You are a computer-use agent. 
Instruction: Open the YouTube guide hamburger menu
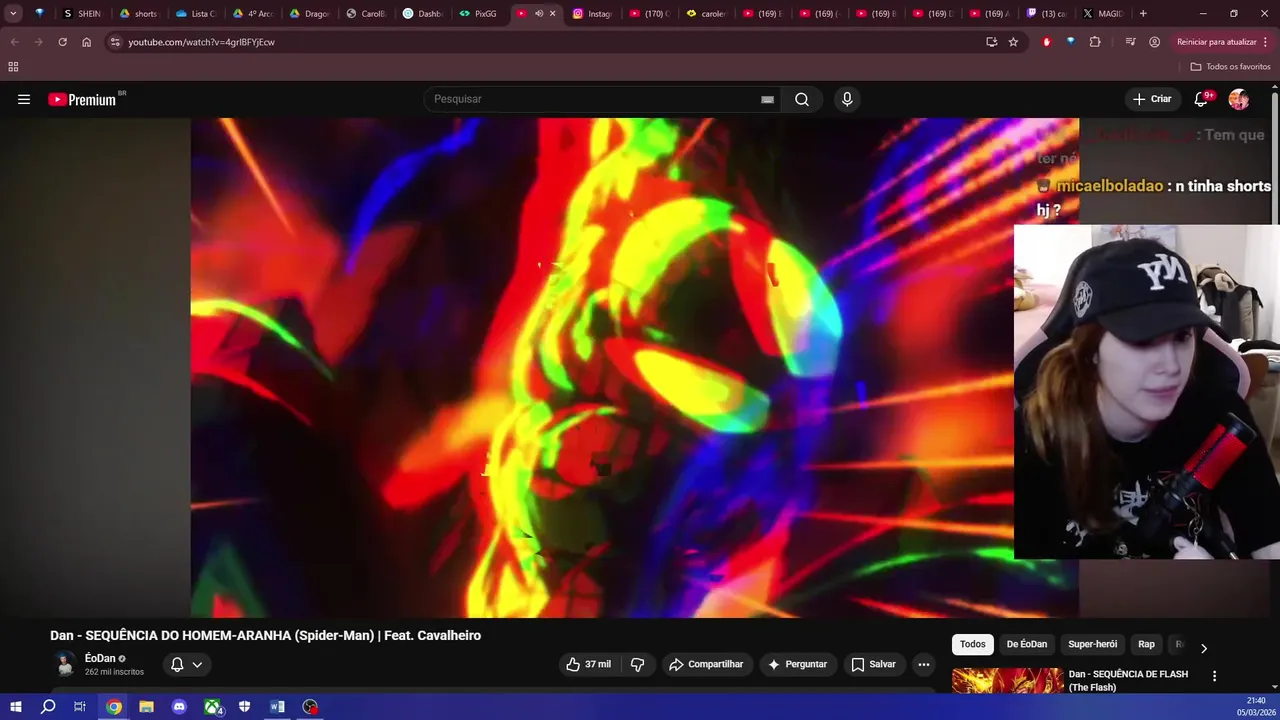point(24,99)
